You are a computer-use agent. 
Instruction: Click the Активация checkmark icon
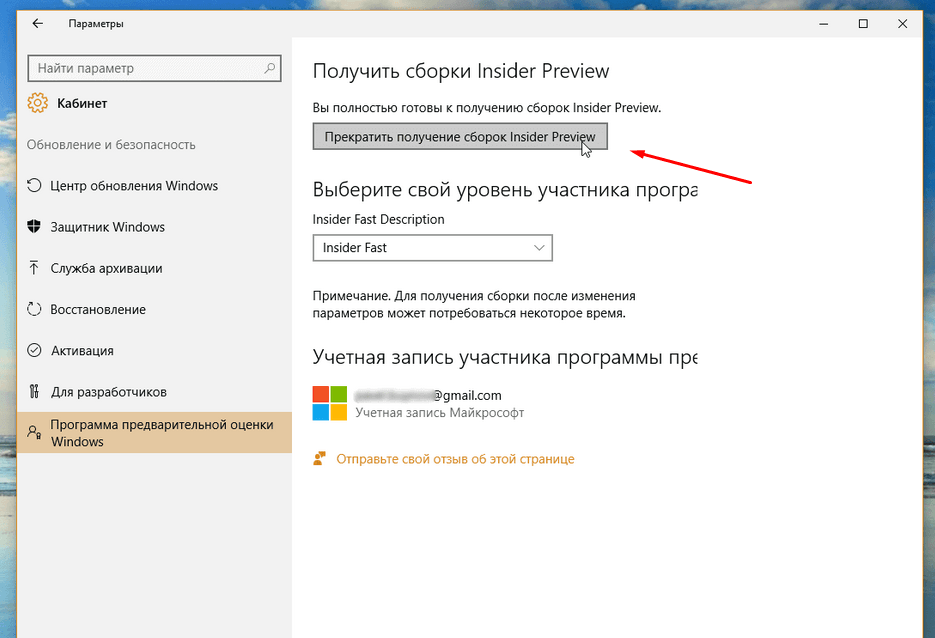pos(34,350)
